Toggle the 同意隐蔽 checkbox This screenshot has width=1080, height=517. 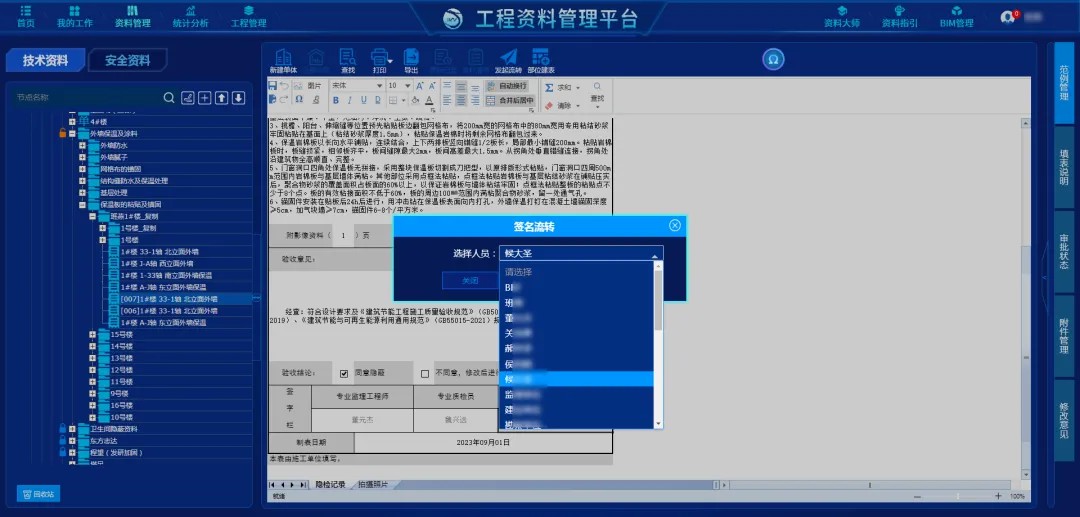click(344, 373)
